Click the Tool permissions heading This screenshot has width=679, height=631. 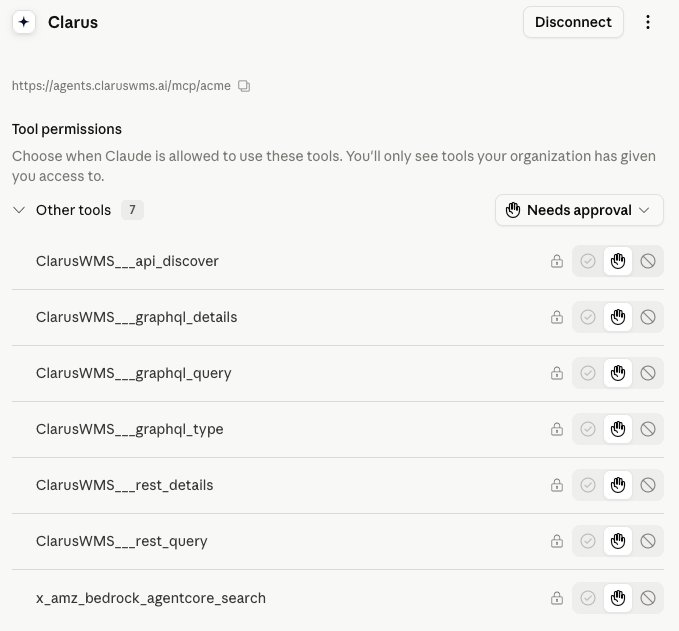click(67, 129)
